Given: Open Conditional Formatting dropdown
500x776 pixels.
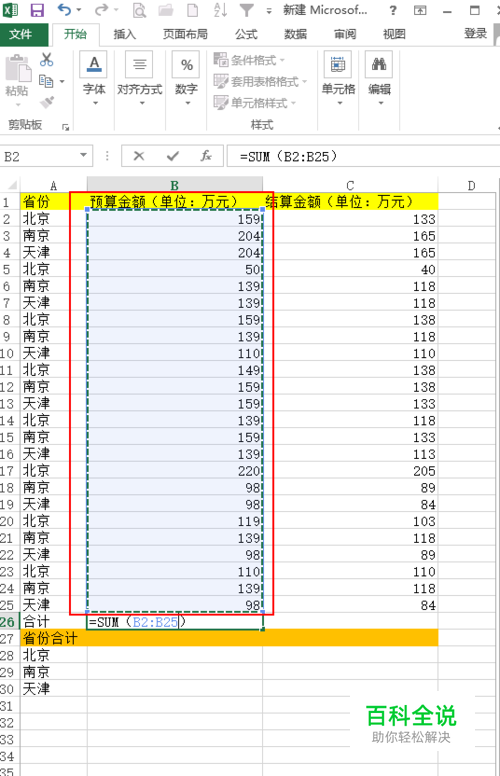Looking at the screenshot, I should pos(250,60).
